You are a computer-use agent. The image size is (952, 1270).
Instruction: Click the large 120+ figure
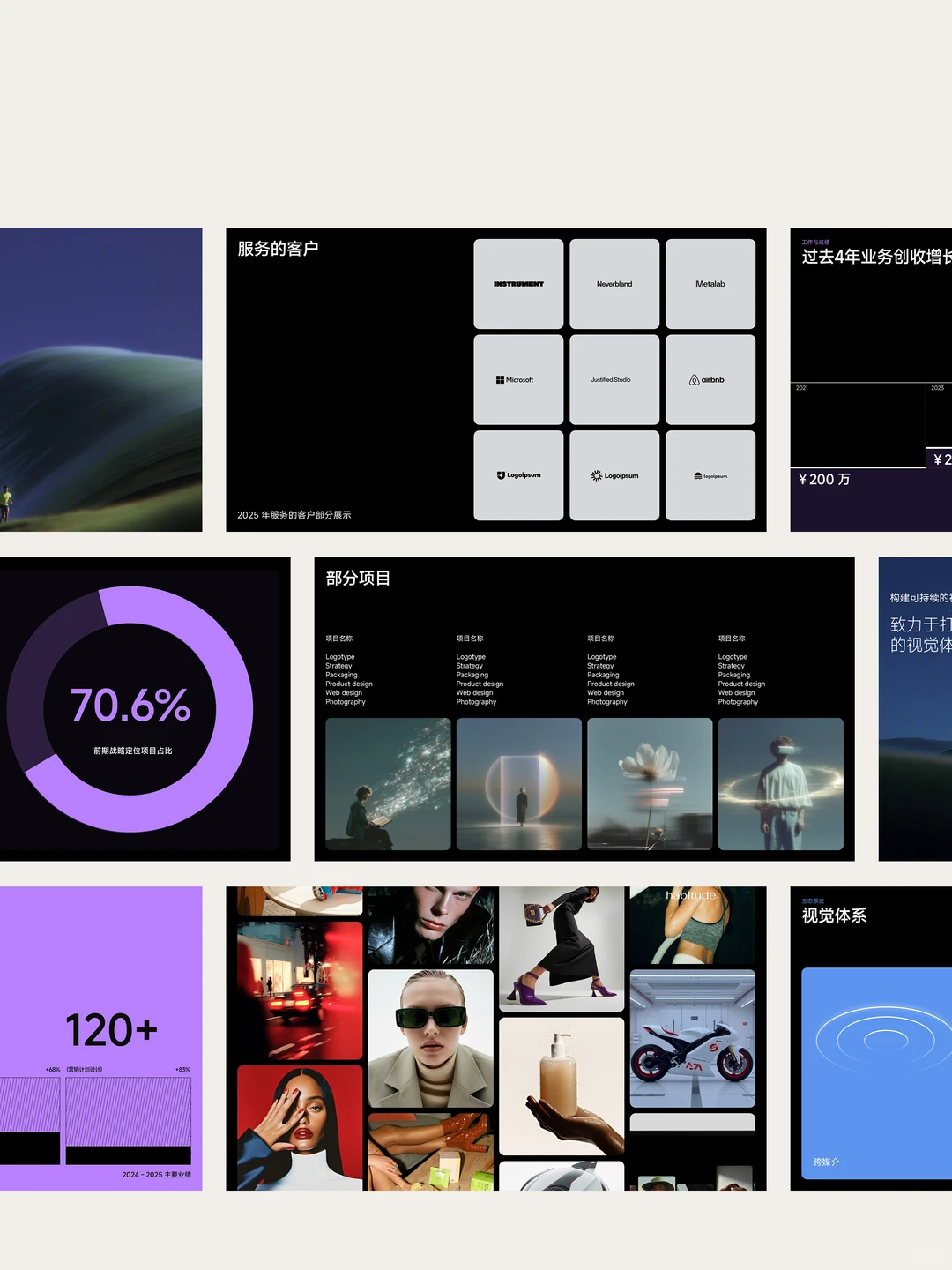point(112,1030)
